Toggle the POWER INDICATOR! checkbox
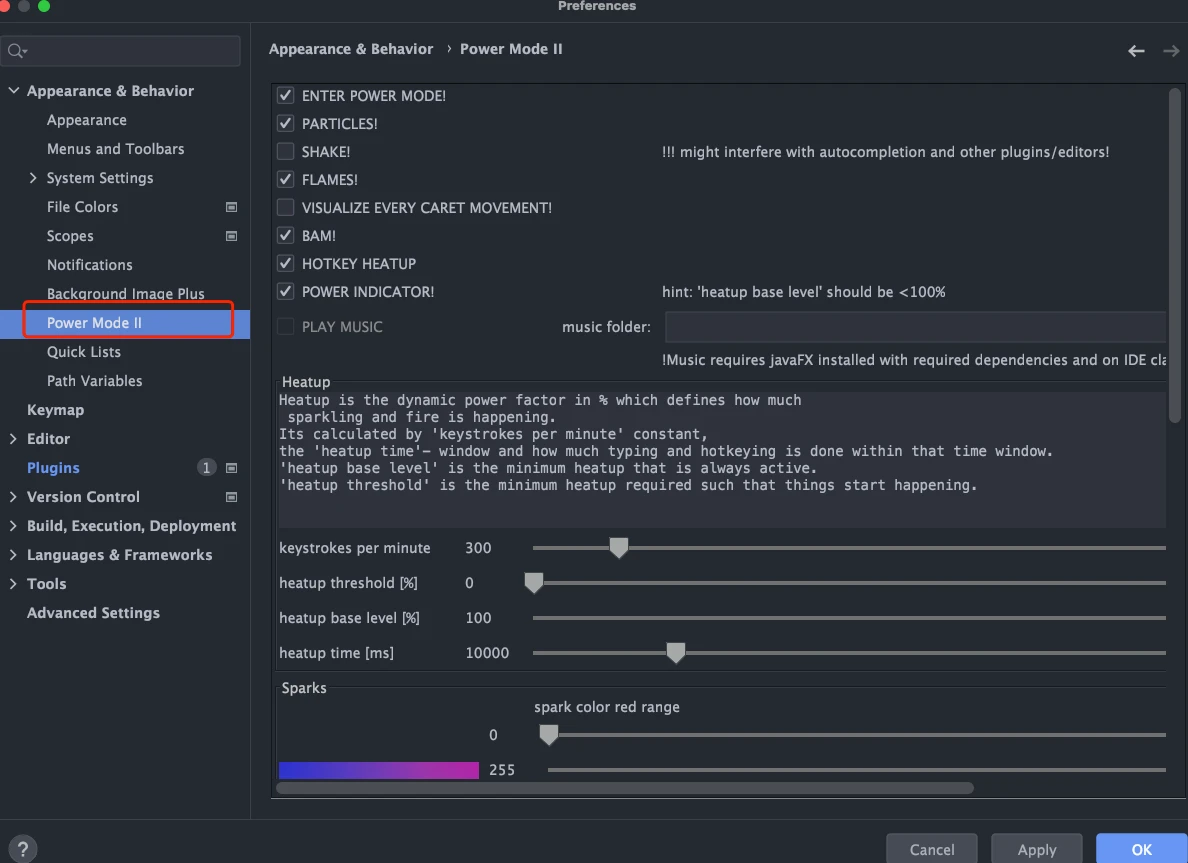Image resolution: width=1188 pixels, height=863 pixels. click(286, 292)
